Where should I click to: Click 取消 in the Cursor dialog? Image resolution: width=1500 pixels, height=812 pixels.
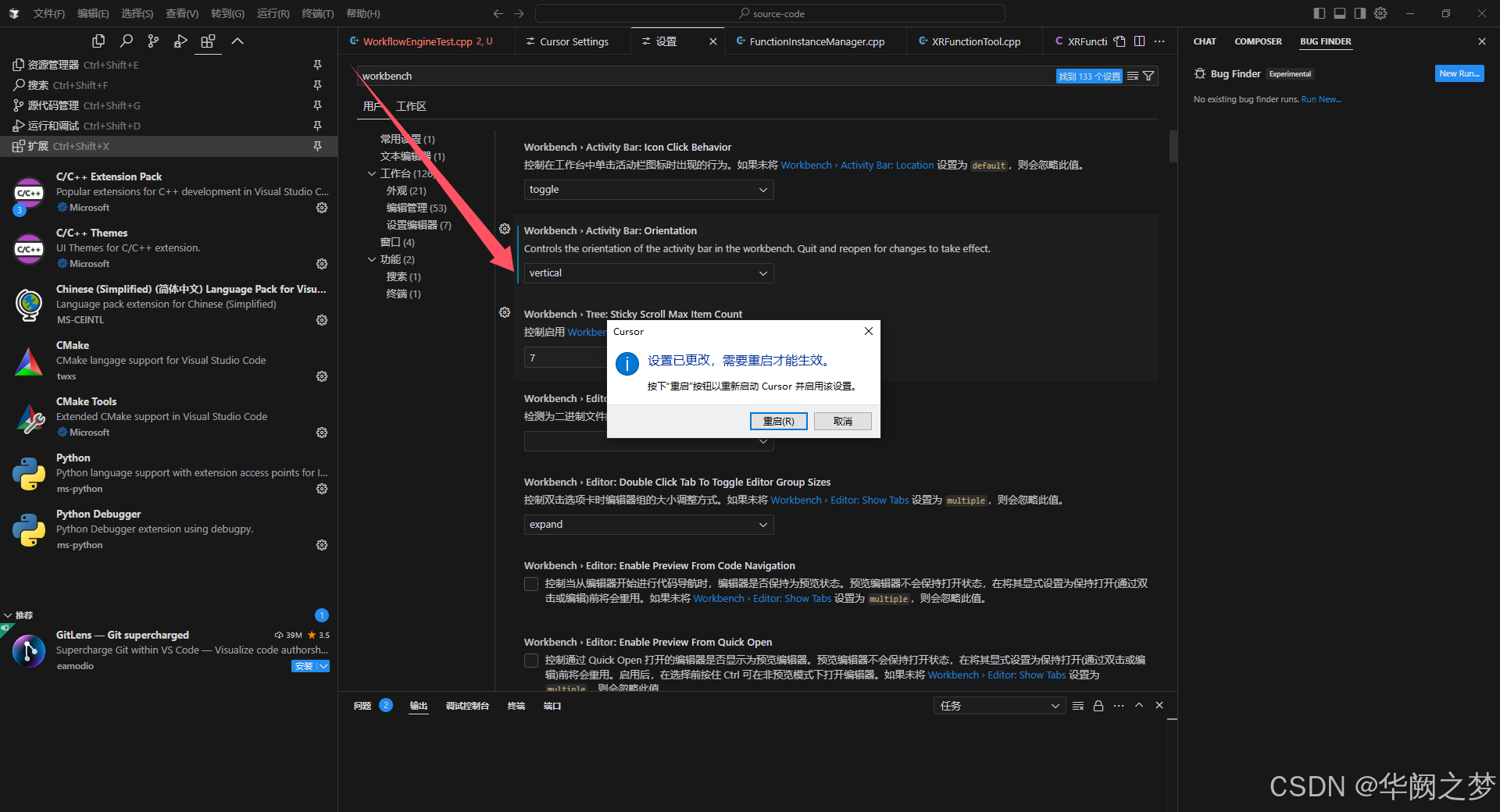click(842, 421)
